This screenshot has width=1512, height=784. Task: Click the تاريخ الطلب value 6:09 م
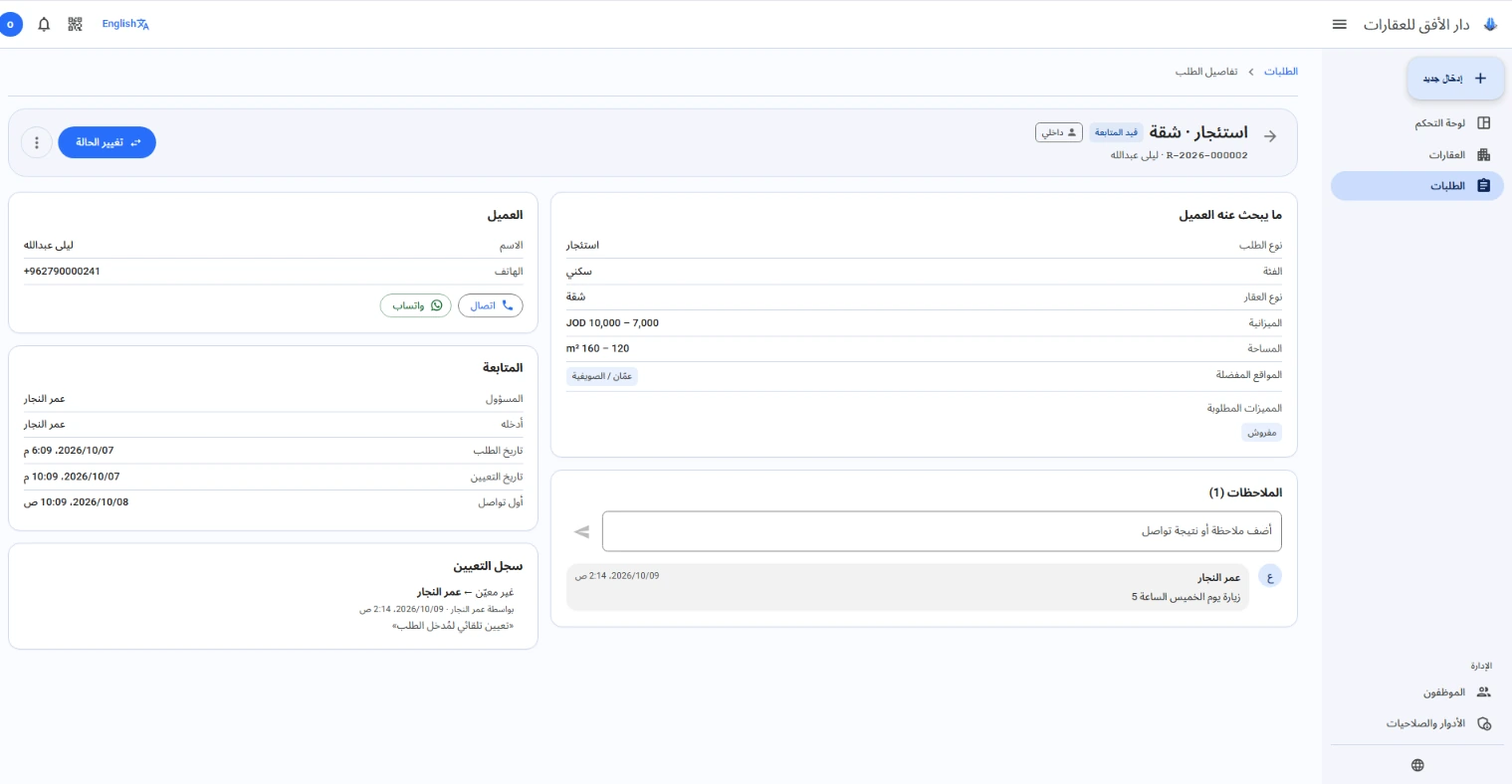(69, 451)
